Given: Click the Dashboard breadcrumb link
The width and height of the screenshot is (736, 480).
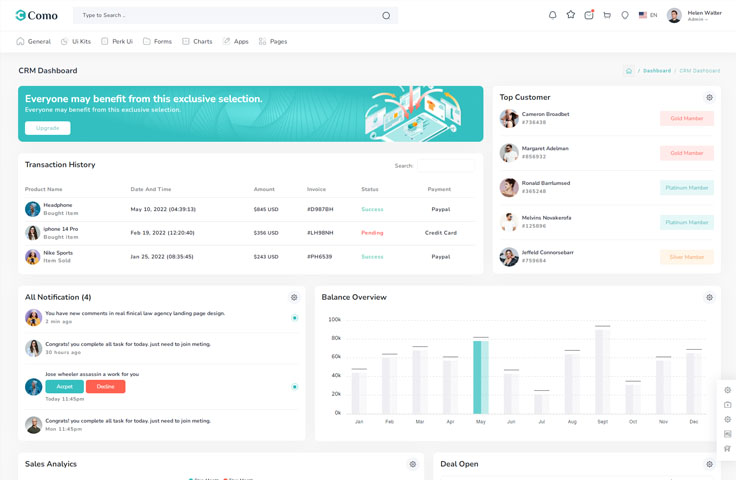Looking at the screenshot, I should 657,71.
